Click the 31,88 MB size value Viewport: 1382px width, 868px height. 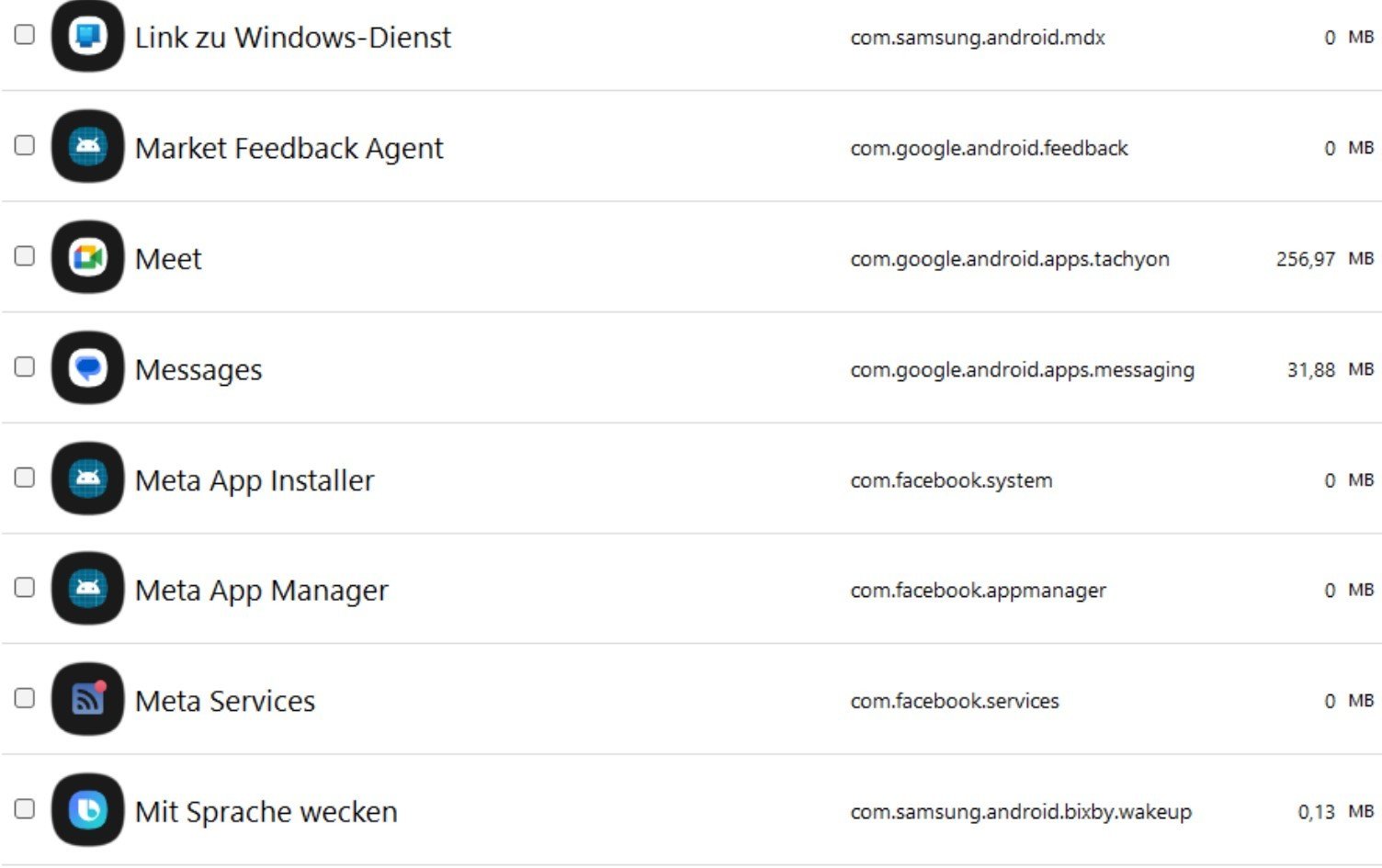pyautogui.click(x=1329, y=369)
